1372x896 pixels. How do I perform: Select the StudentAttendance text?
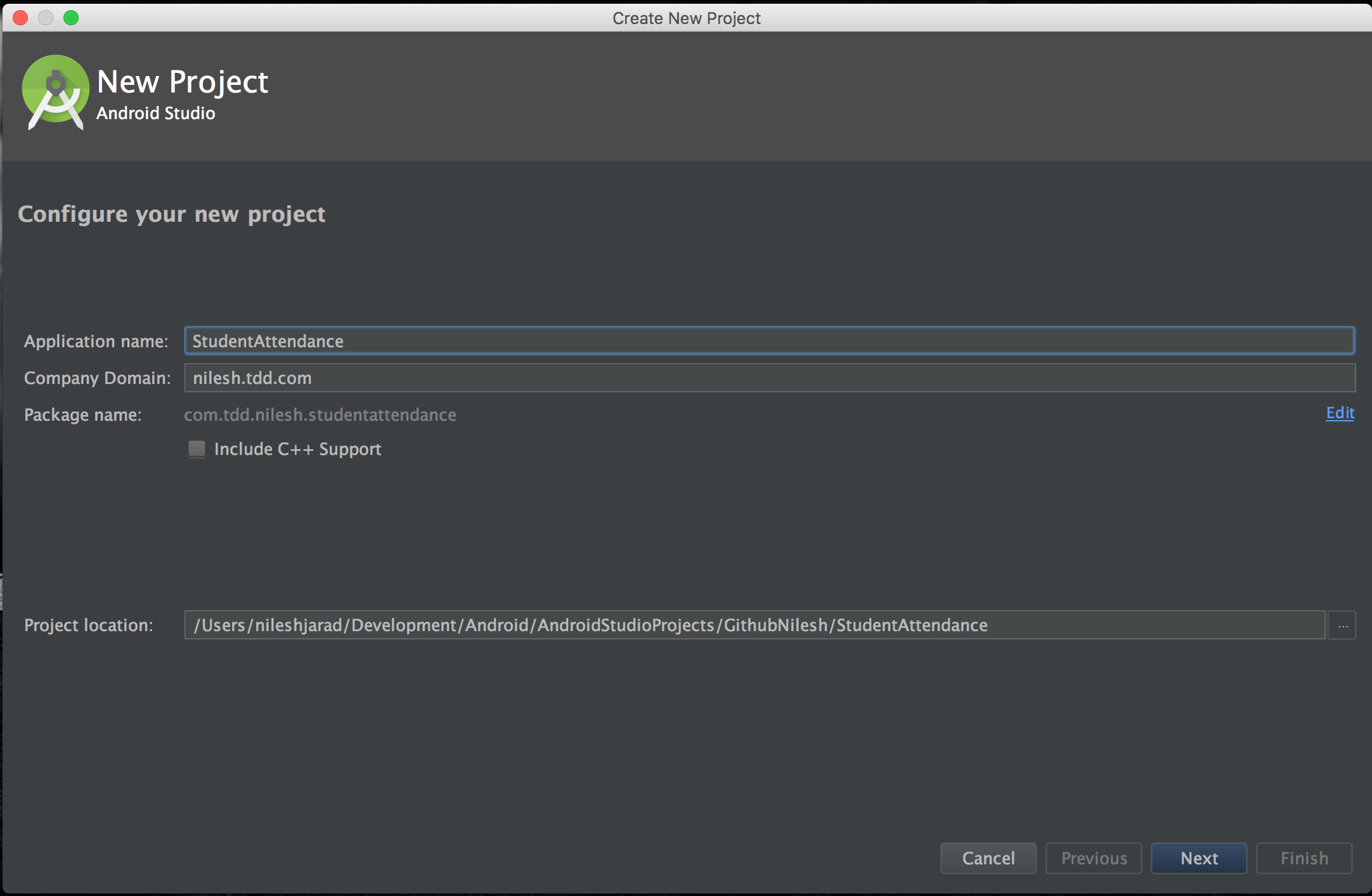click(266, 340)
